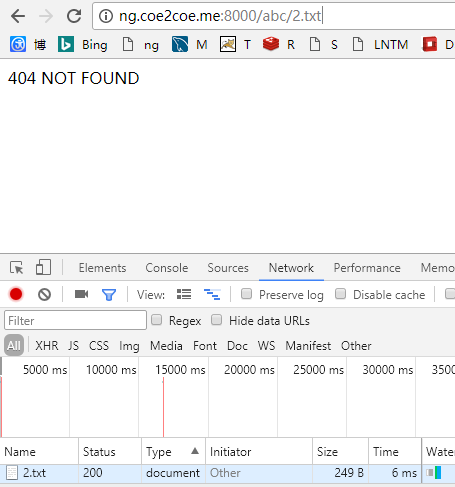Filter requests by Other
Screen dimensions: 455x487
click(356, 346)
